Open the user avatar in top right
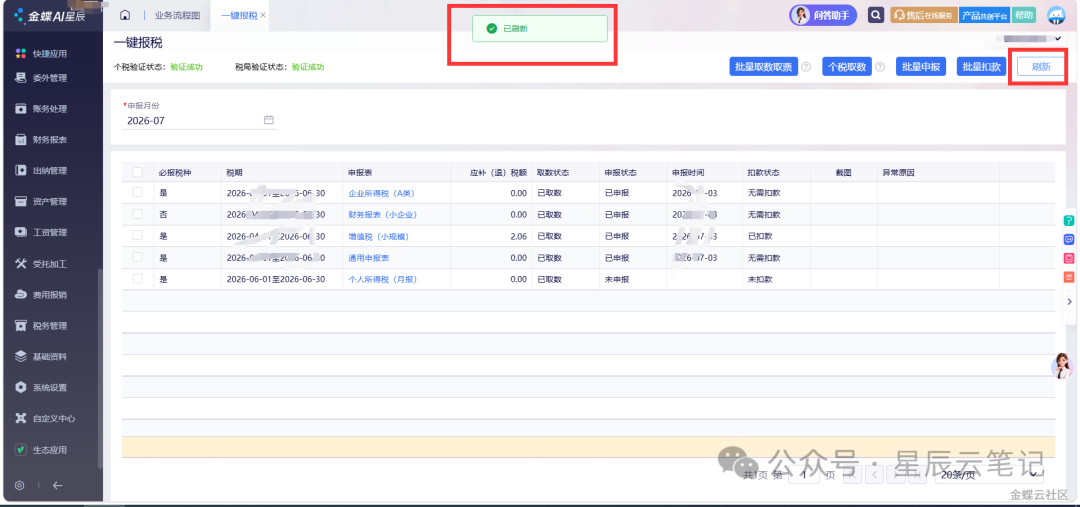 click(x=1056, y=15)
